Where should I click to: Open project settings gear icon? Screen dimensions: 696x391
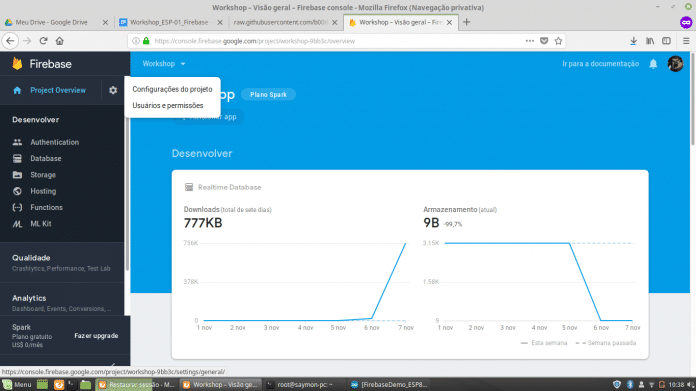click(x=113, y=90)
